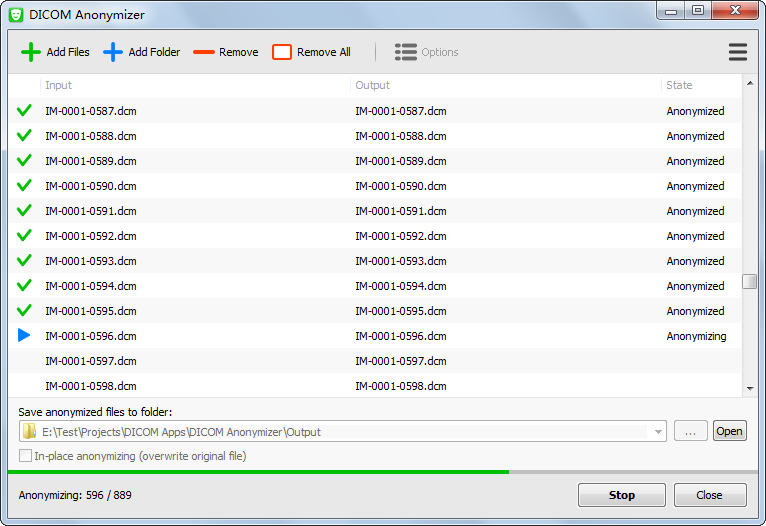The width and height of the screenshot is (766, 526).
Task: Click the green checkmark beside IM-0001-0587.dcm
Action: click(x=24, y=111)
